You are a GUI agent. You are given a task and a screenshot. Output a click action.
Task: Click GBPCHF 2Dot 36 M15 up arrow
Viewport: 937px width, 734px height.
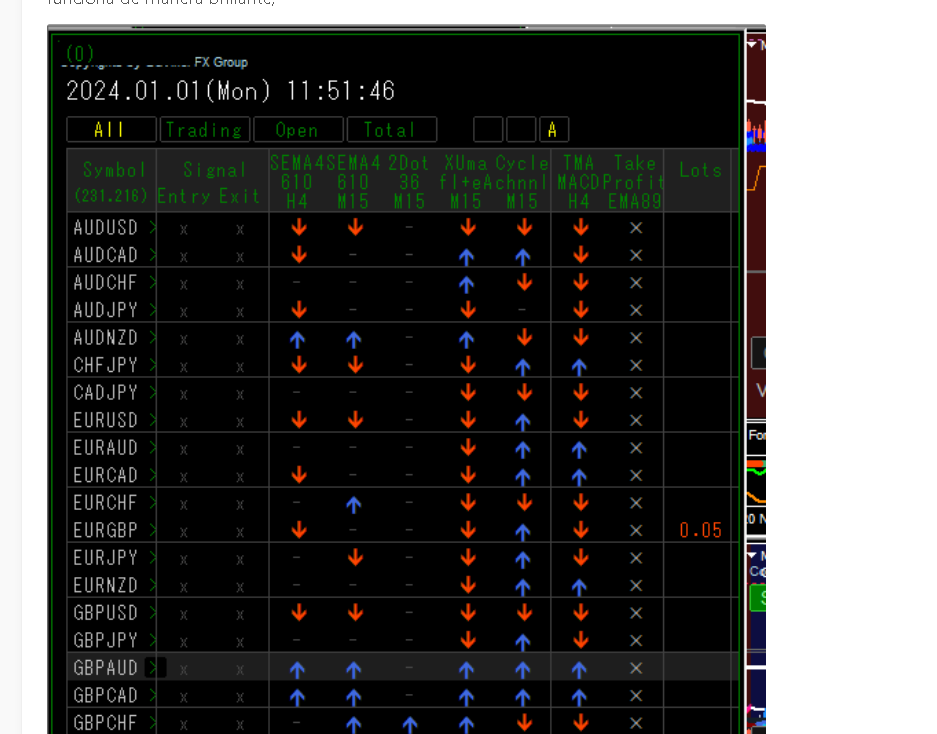[x=410, y=723]
